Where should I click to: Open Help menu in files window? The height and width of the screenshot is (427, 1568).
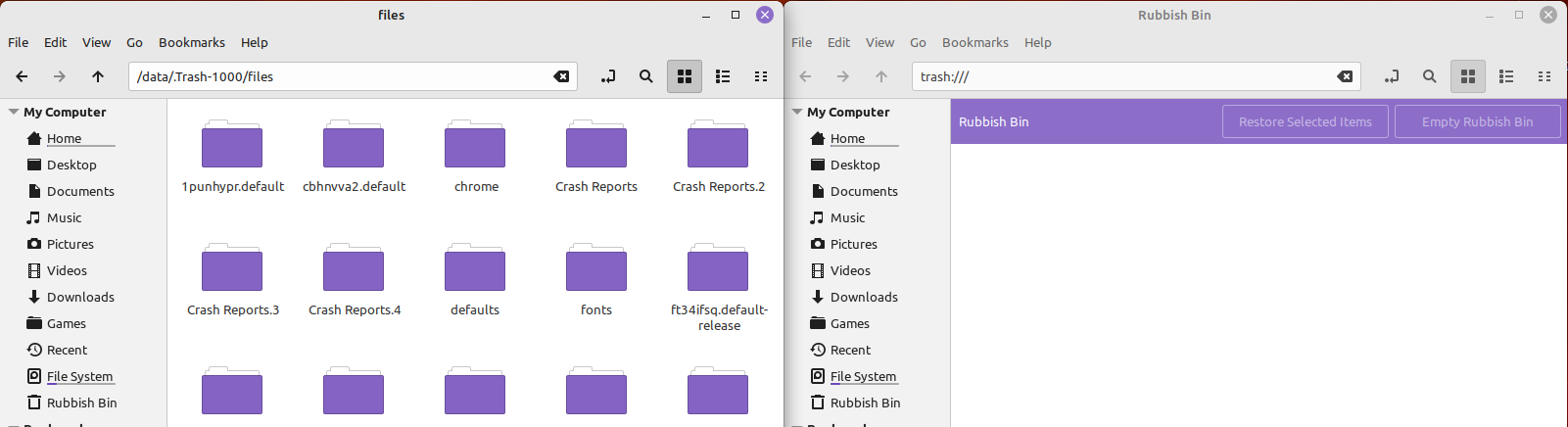pos(255,42)
